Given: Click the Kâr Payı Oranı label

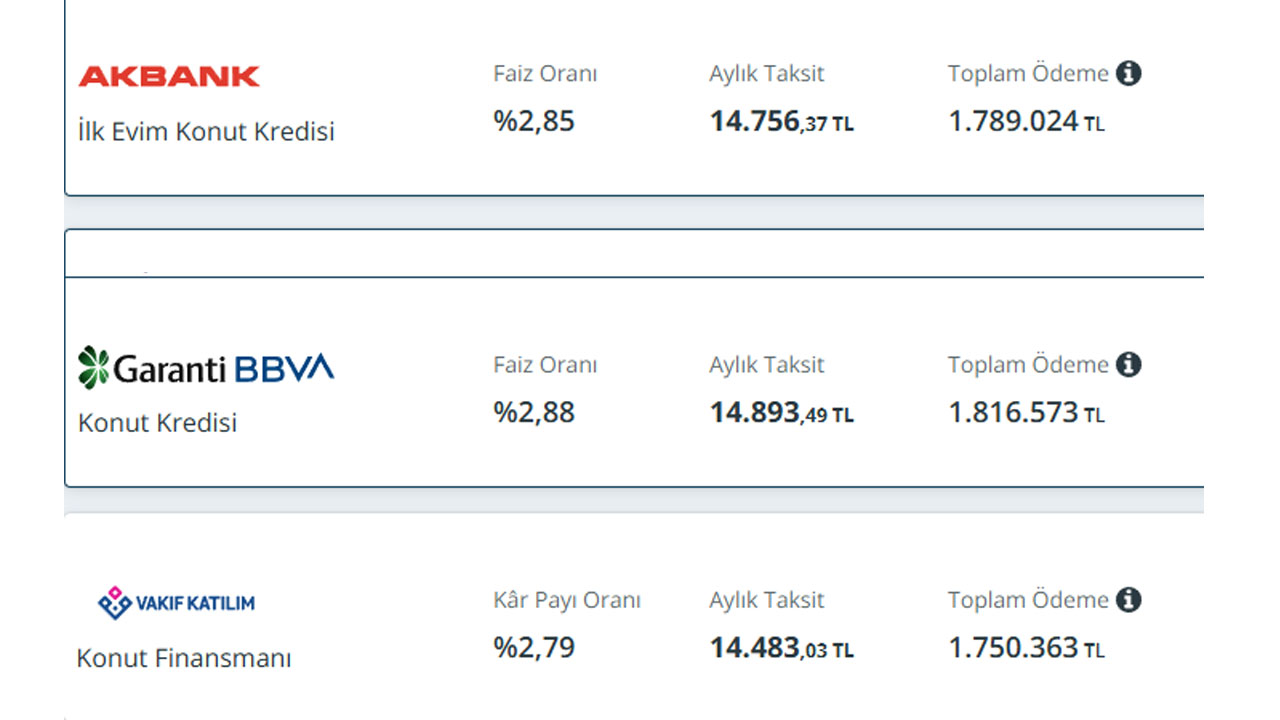Looking at the screenshot, I should click(567, 600).
